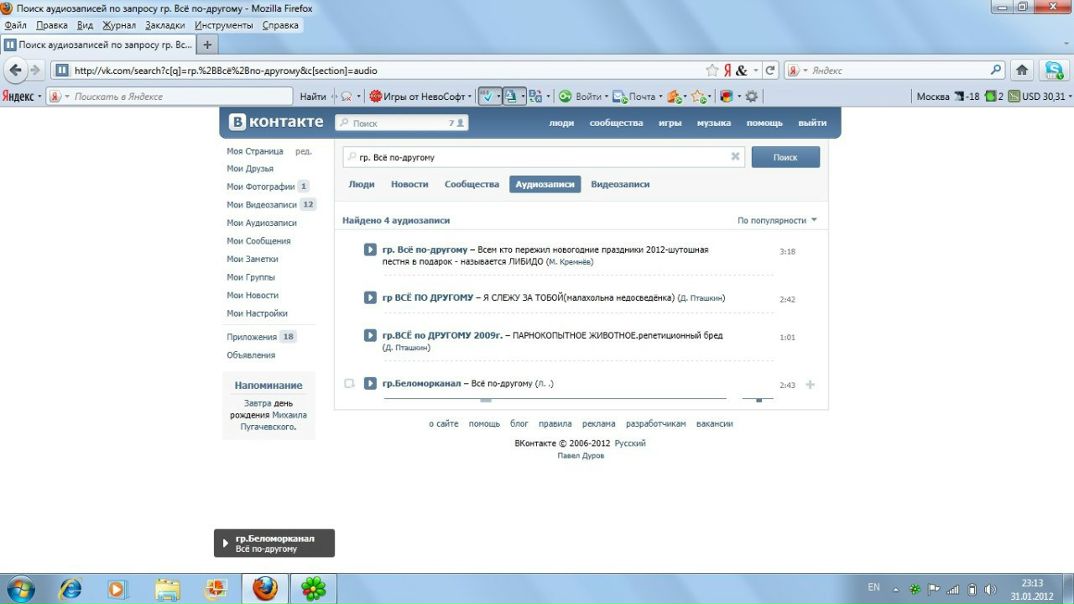Click the audio progress bar under Беломорканал
1074x604 pixels.
point(560,399)
